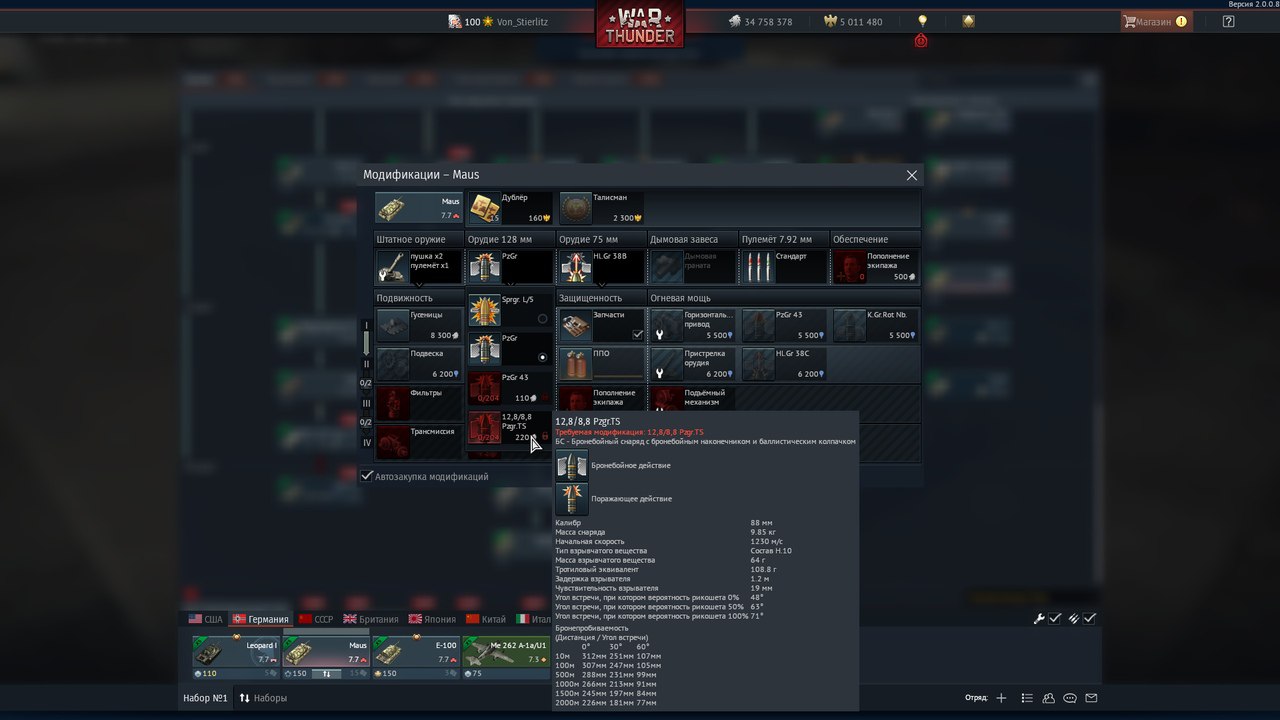Viewport: 1280px width, 720px height.
Task: Switch to the Япония nation tab
Action: tap(432, 619)
